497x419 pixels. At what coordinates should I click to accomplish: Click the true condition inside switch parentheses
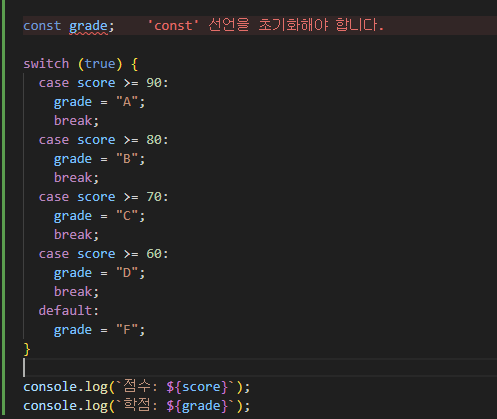(x=100, y=64)
